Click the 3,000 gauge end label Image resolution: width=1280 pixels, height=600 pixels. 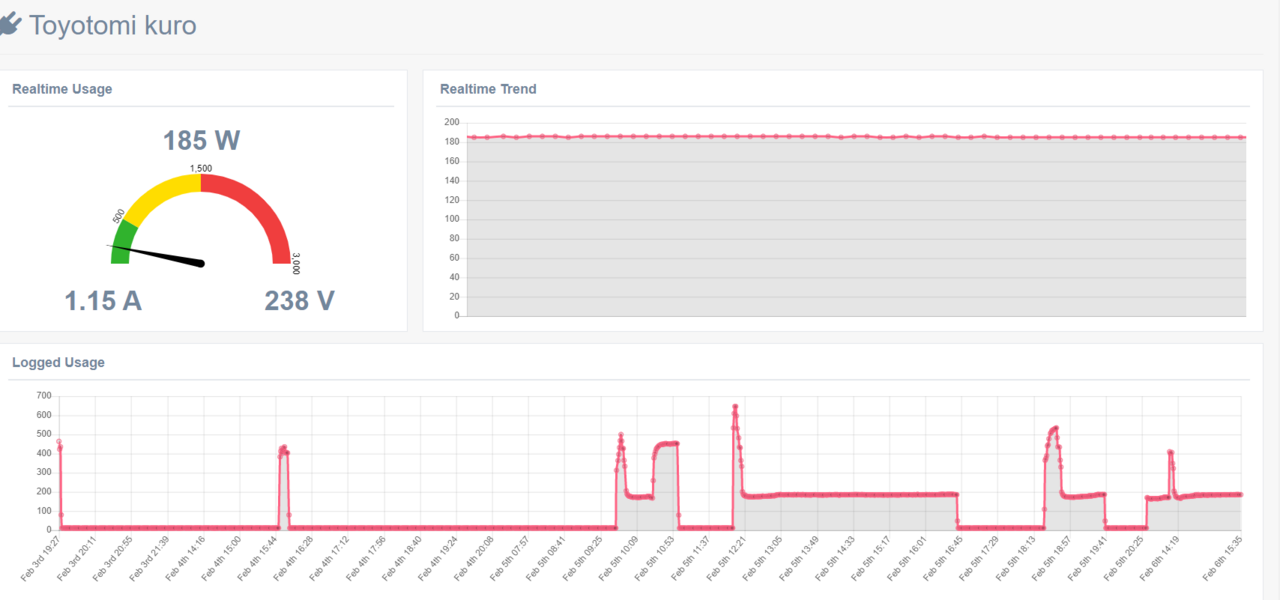point(296,264)
